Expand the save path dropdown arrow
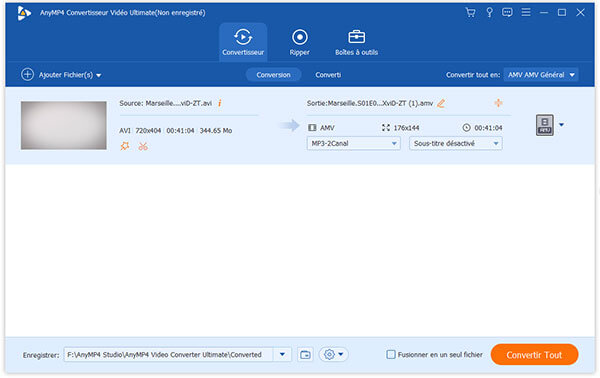The image size is (600, 378). 282,355
